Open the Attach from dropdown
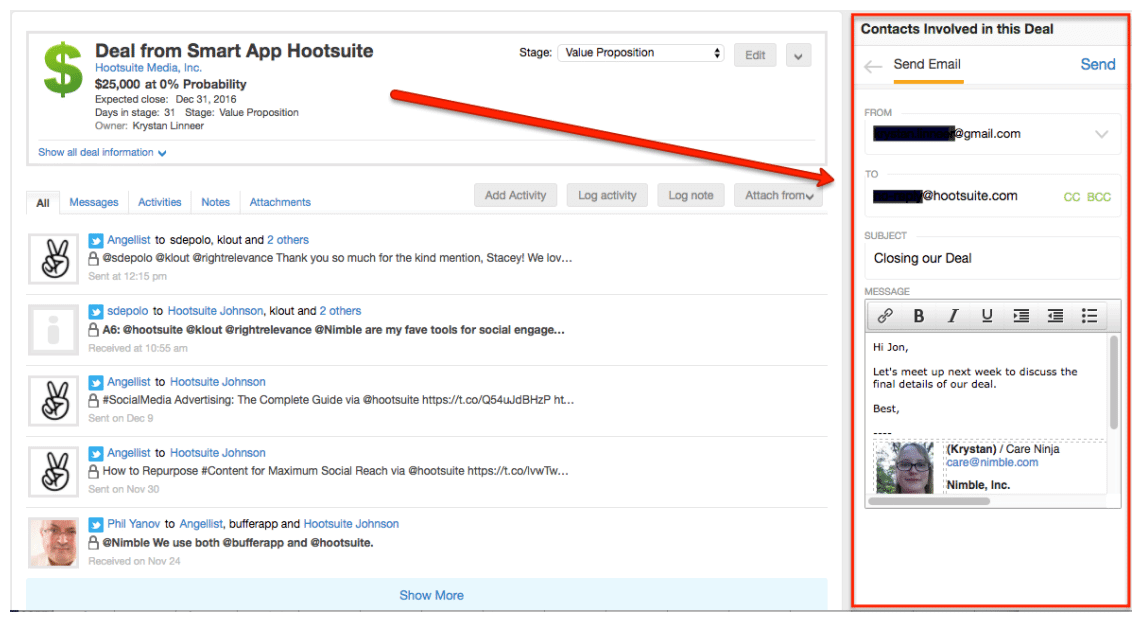The width and height of the screenshot is (1146, 624). pyautogui.click(x=782, y=196)
